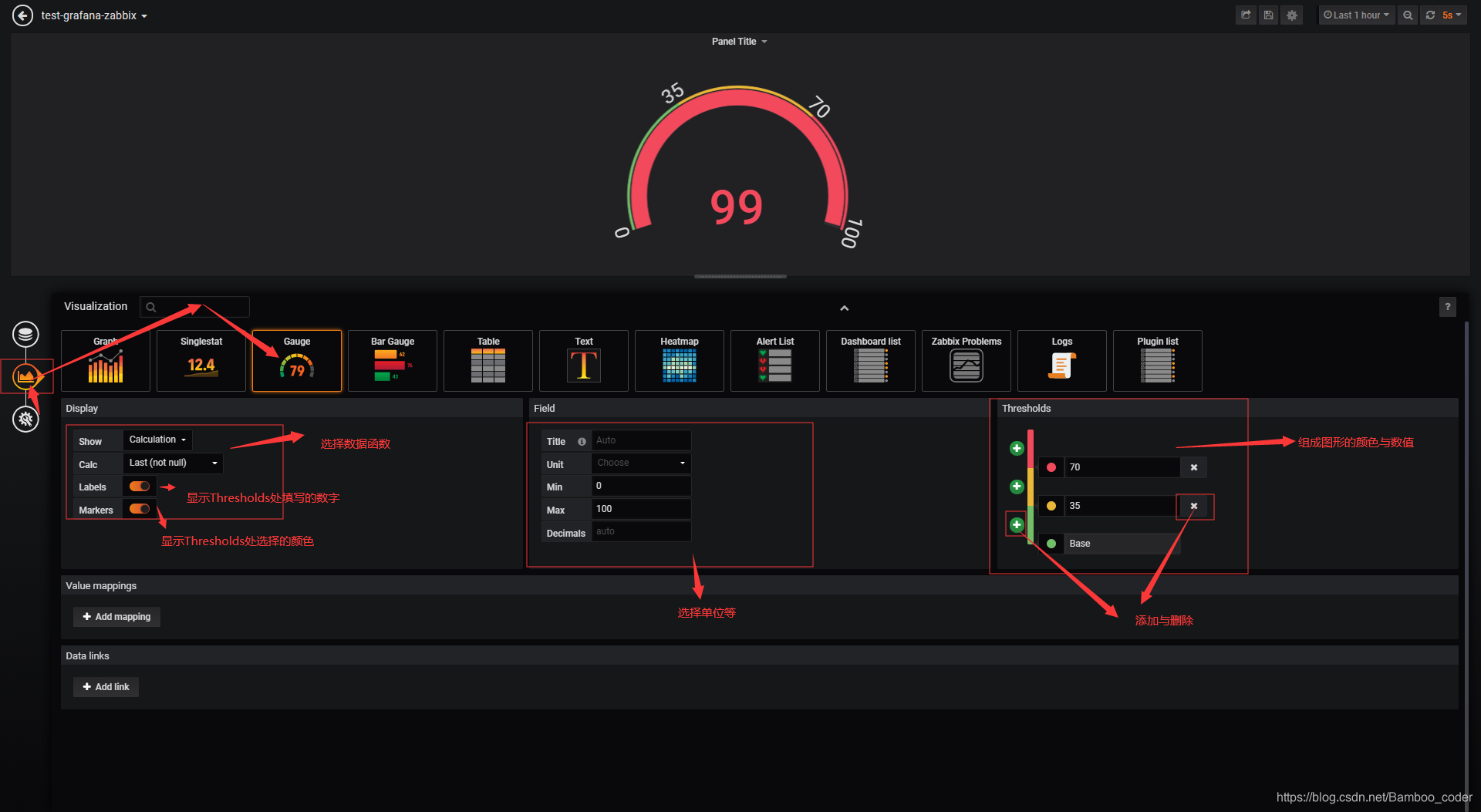The image size is (1481, 812).
Task: Open the Visualization sidebar icon
Action: (26, 376)
